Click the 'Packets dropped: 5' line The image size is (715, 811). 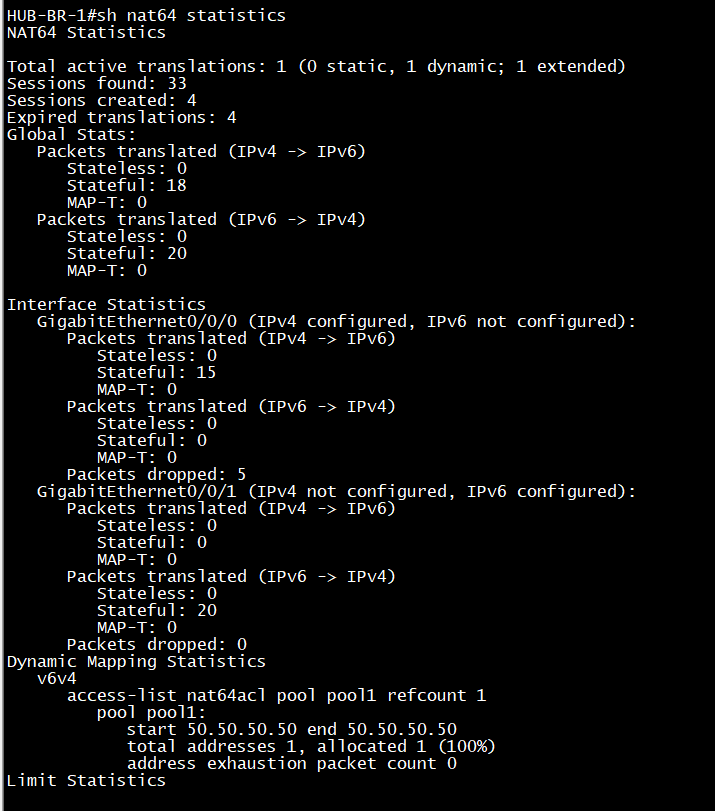156,475
